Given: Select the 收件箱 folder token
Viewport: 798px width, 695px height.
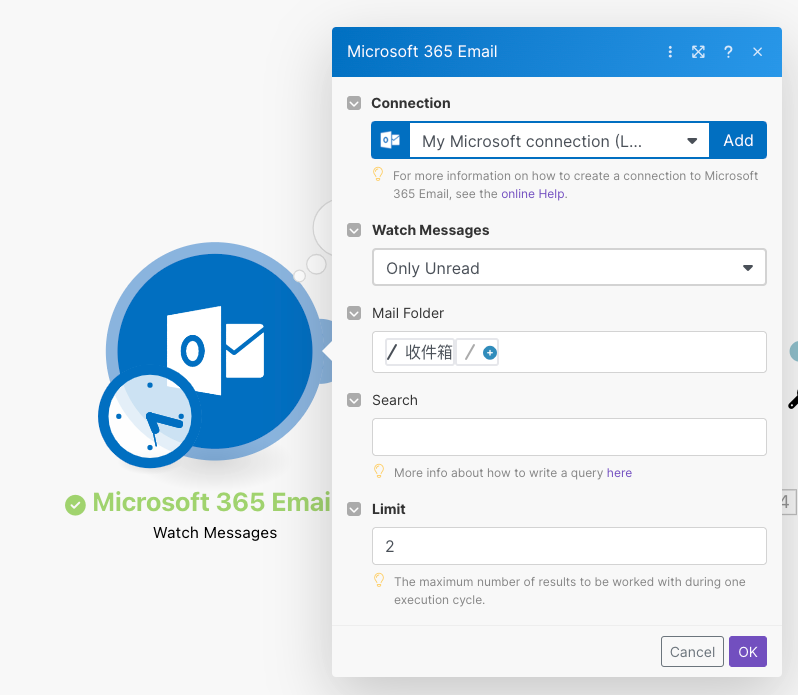Looking at the screenshot, I should click(420, 352).
